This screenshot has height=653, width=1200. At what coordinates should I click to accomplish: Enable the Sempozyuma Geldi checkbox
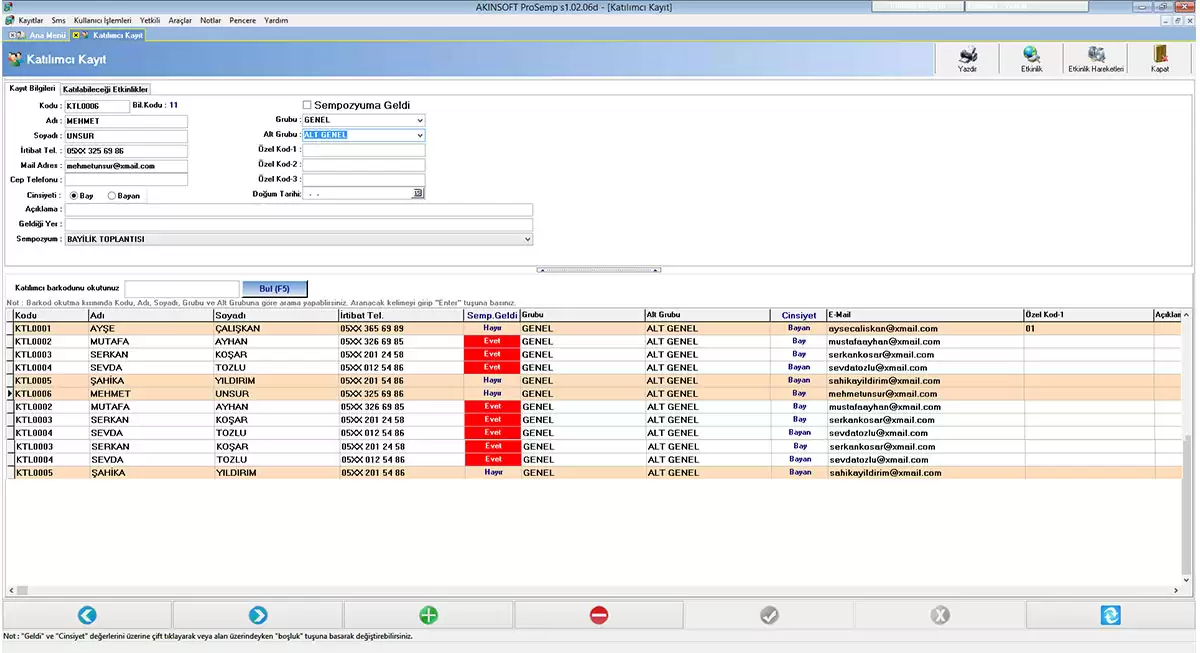(x=308, y=105)
